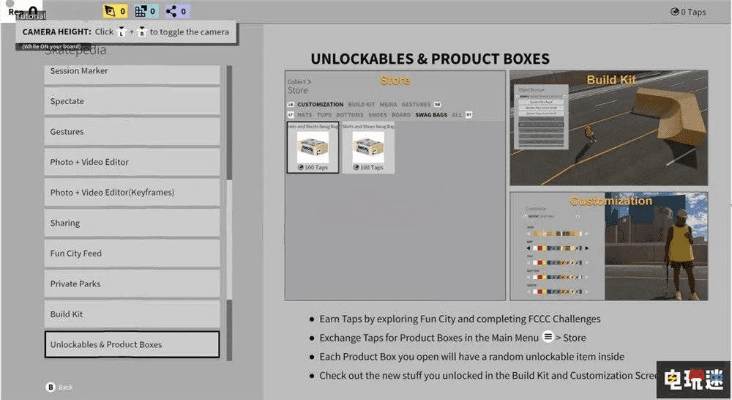Viewport: 732px width, 400px height.
Task: Open the Photo + Video Editor entry
Action: coord(132,162)
